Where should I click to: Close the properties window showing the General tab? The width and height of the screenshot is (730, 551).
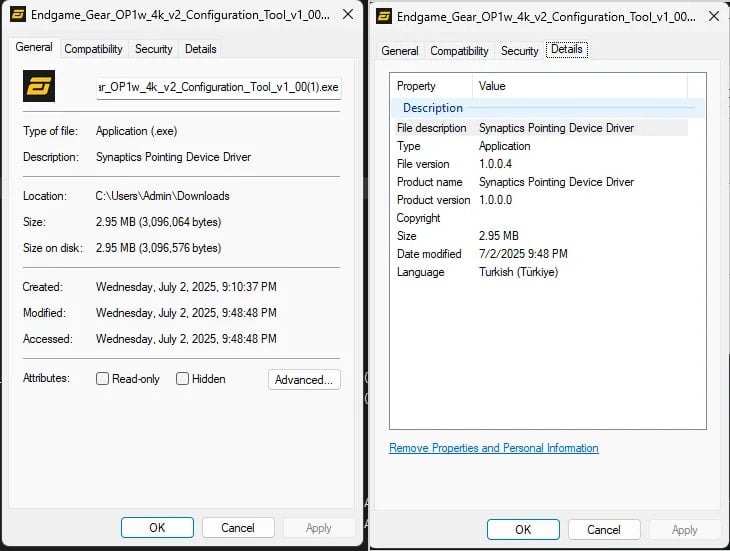346,15
